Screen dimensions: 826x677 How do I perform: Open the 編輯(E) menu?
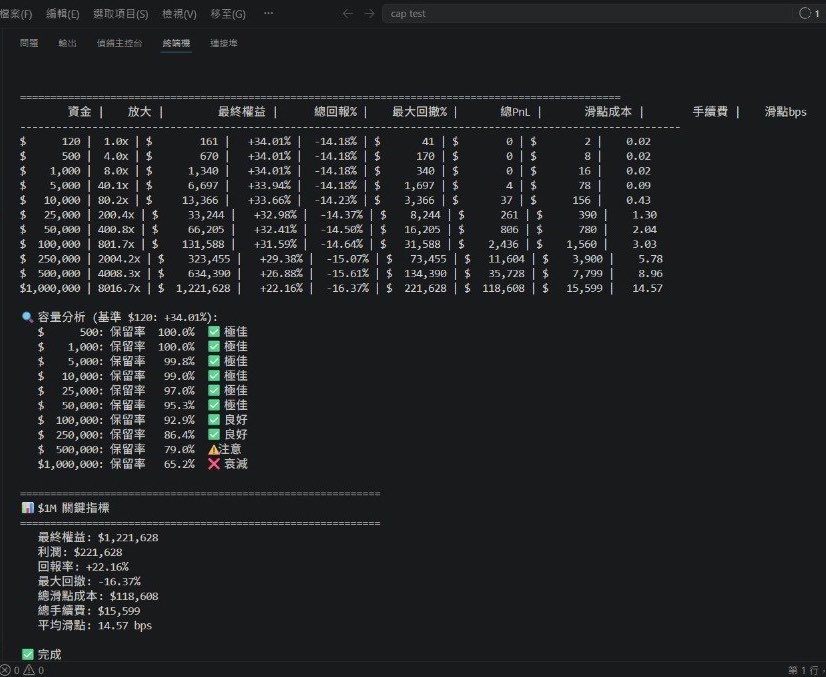tap(63, 14)
